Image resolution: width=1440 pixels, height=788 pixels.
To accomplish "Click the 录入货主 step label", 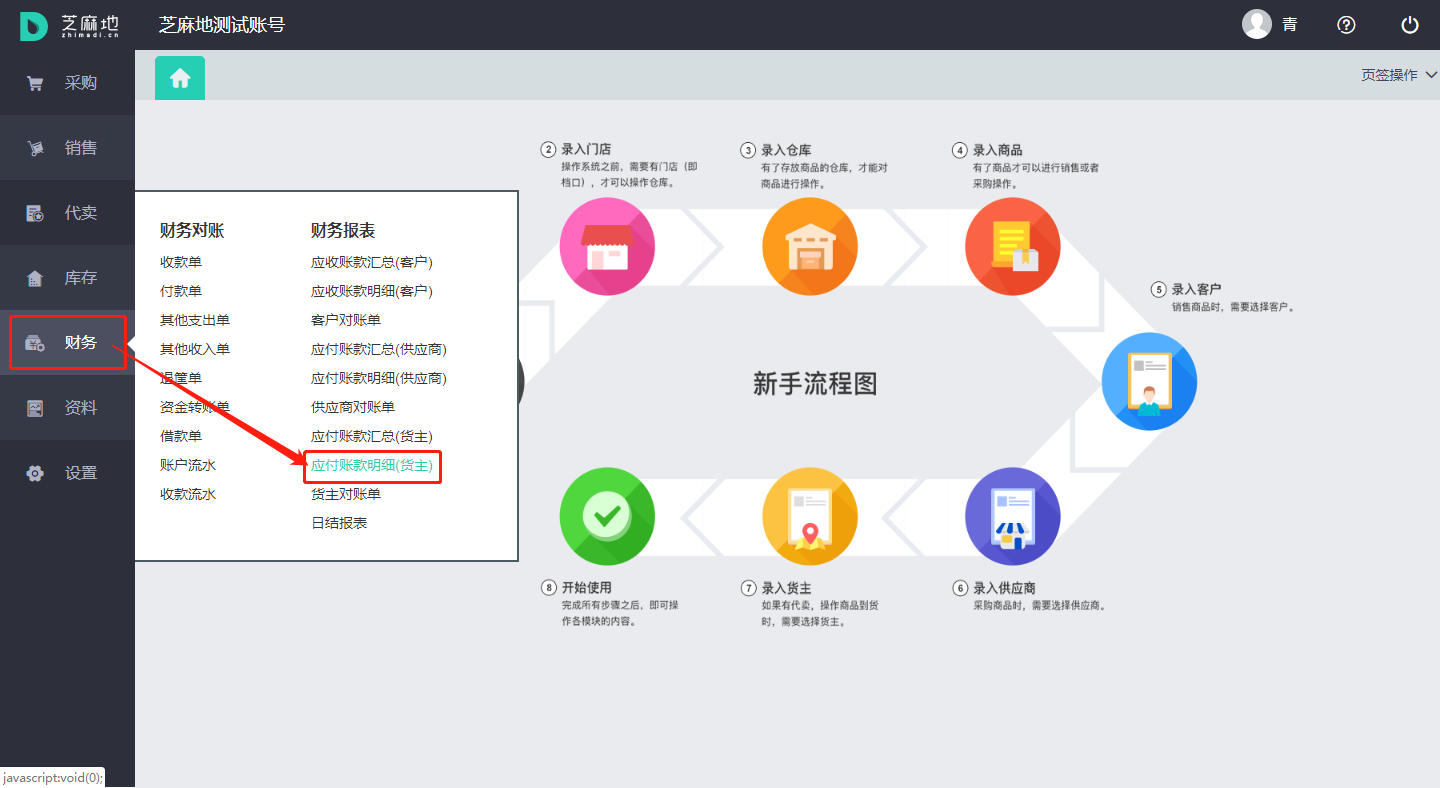I will coord(786,588).
